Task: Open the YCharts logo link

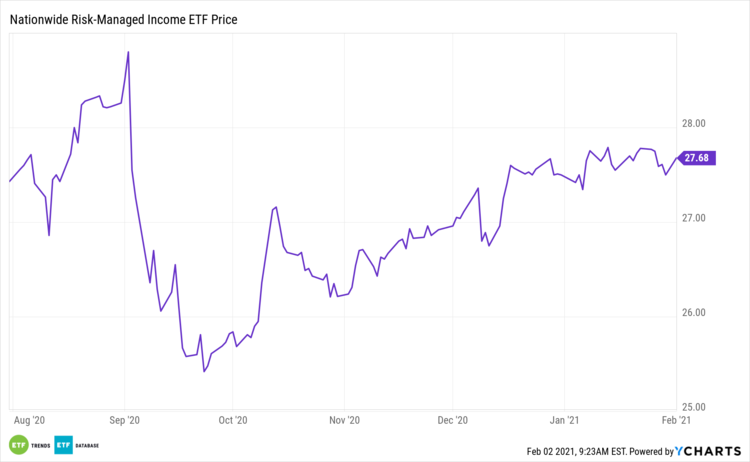Action: click(711, 451)
